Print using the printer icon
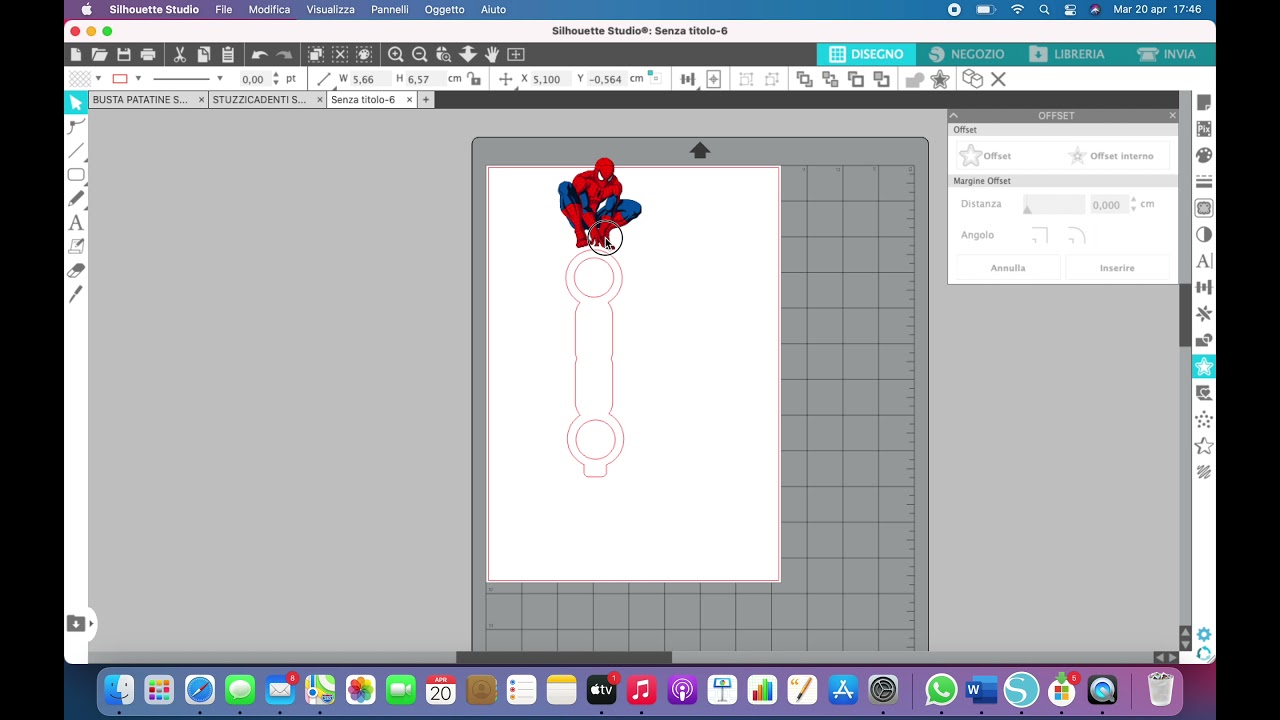The height and width of the screenshot is (720, 1280). pos(148,54)
